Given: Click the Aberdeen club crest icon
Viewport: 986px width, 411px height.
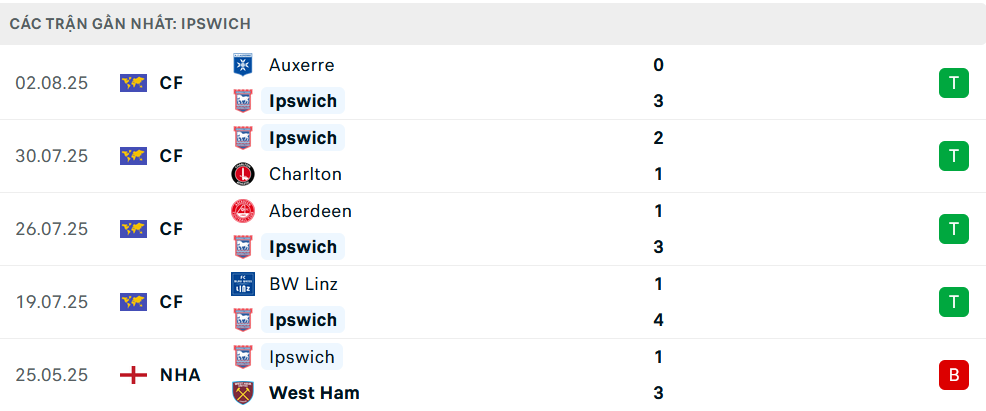Looking at the screenshot, I should click(243, 211).
